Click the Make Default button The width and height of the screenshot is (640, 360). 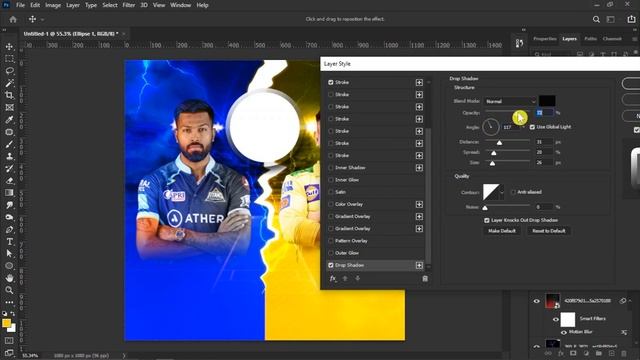point(502,231)
